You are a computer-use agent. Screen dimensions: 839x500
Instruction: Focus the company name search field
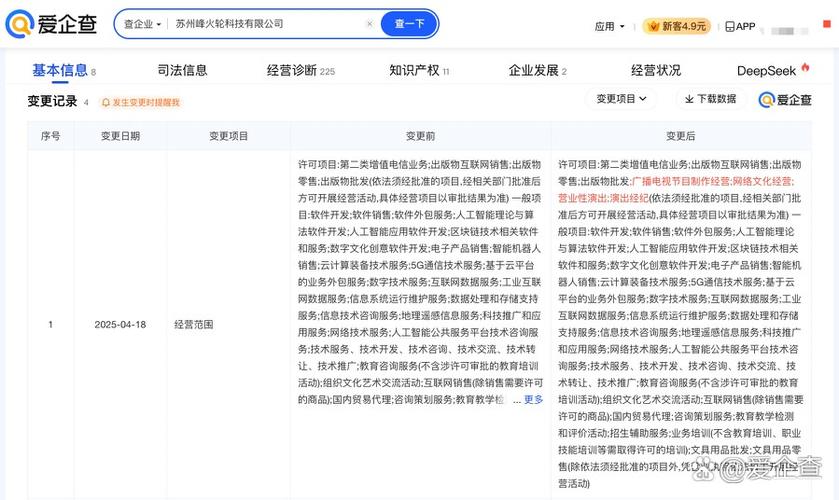click(268, 24)
